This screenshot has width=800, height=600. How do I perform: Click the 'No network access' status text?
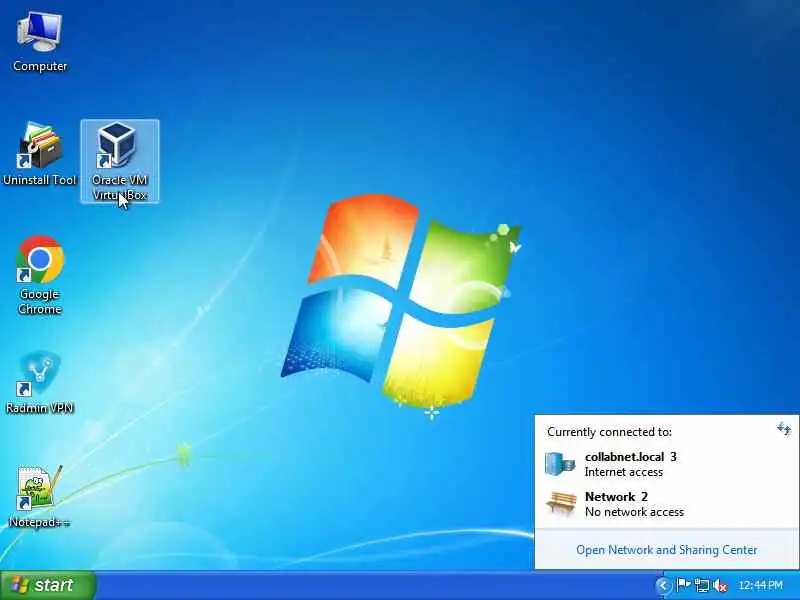pyautogui.click(x=634, y=512)
